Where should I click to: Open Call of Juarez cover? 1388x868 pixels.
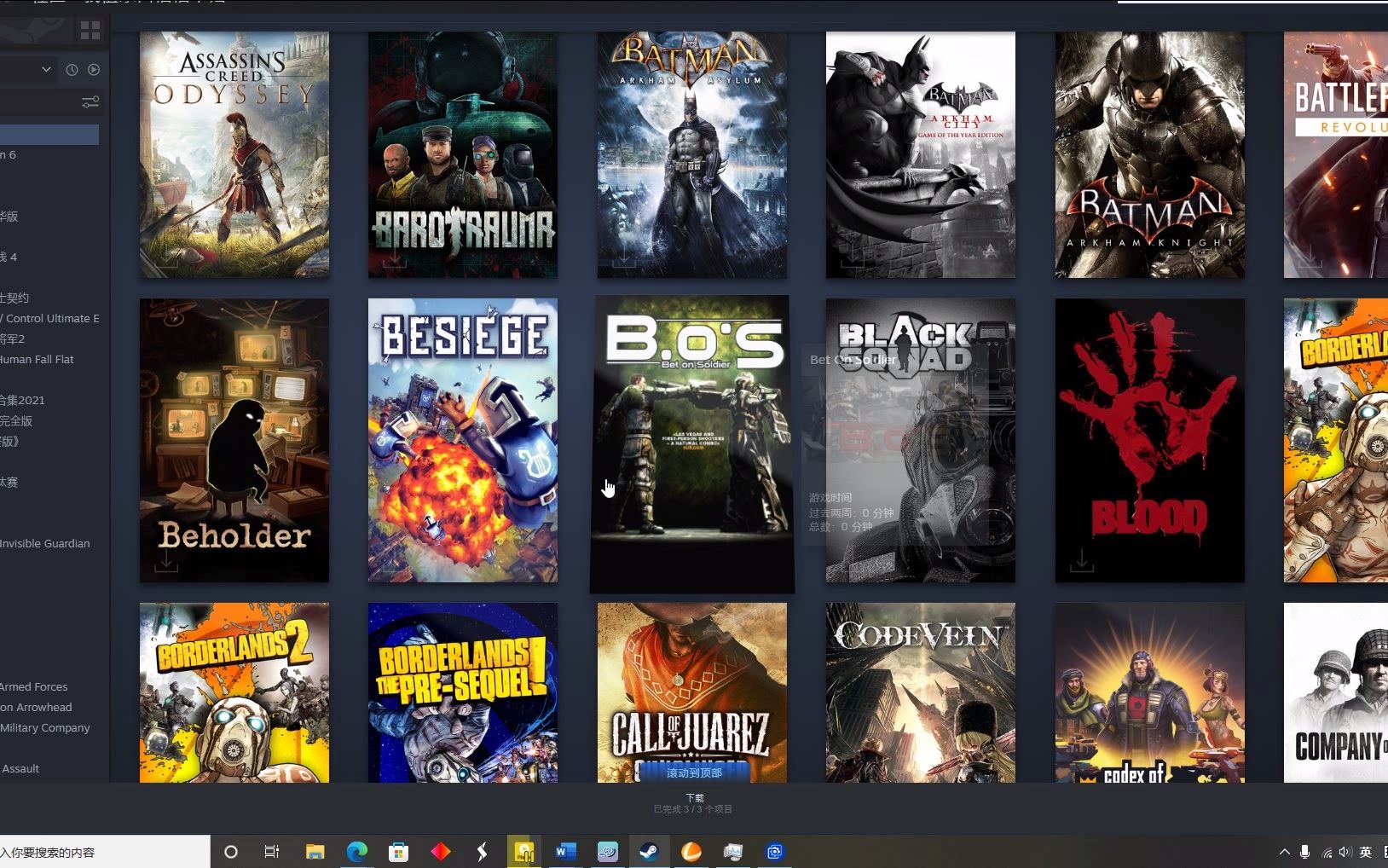692,693
